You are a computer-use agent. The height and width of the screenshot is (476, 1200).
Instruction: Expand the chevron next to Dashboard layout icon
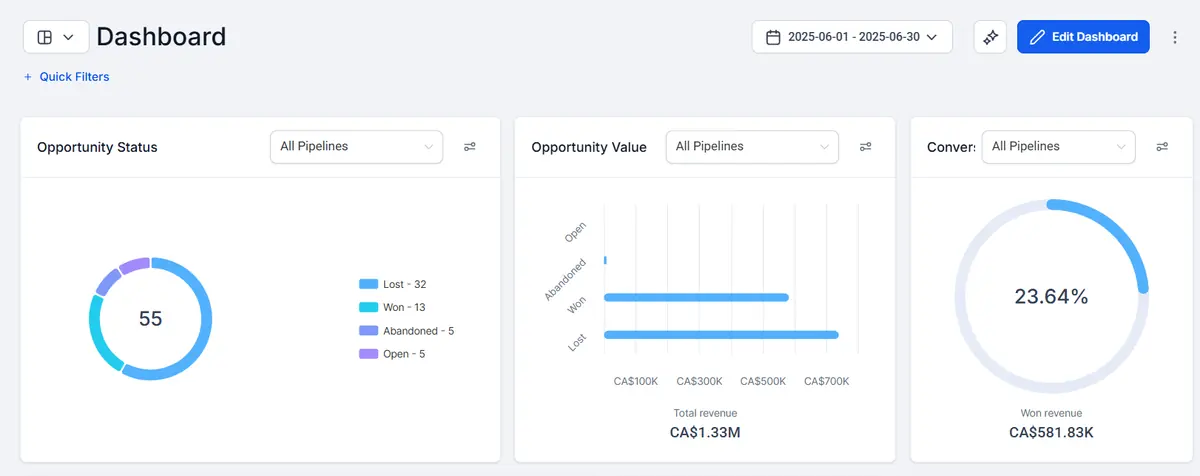(x=69, y=37)
